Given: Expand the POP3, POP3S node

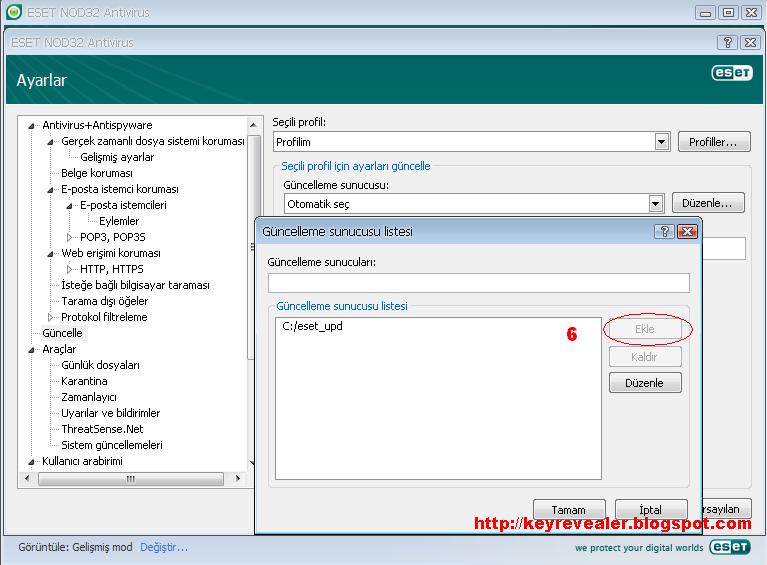Looking at the screenshot, I should [69, 237].
